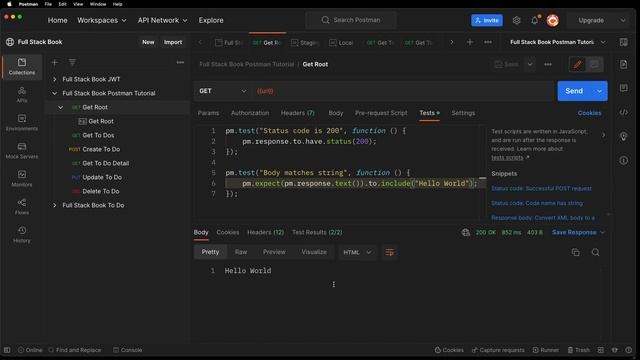The width and height of the screenshot is (640, 360).
Task: Open the Console from the status bar
Action: (x=128, y=350)
